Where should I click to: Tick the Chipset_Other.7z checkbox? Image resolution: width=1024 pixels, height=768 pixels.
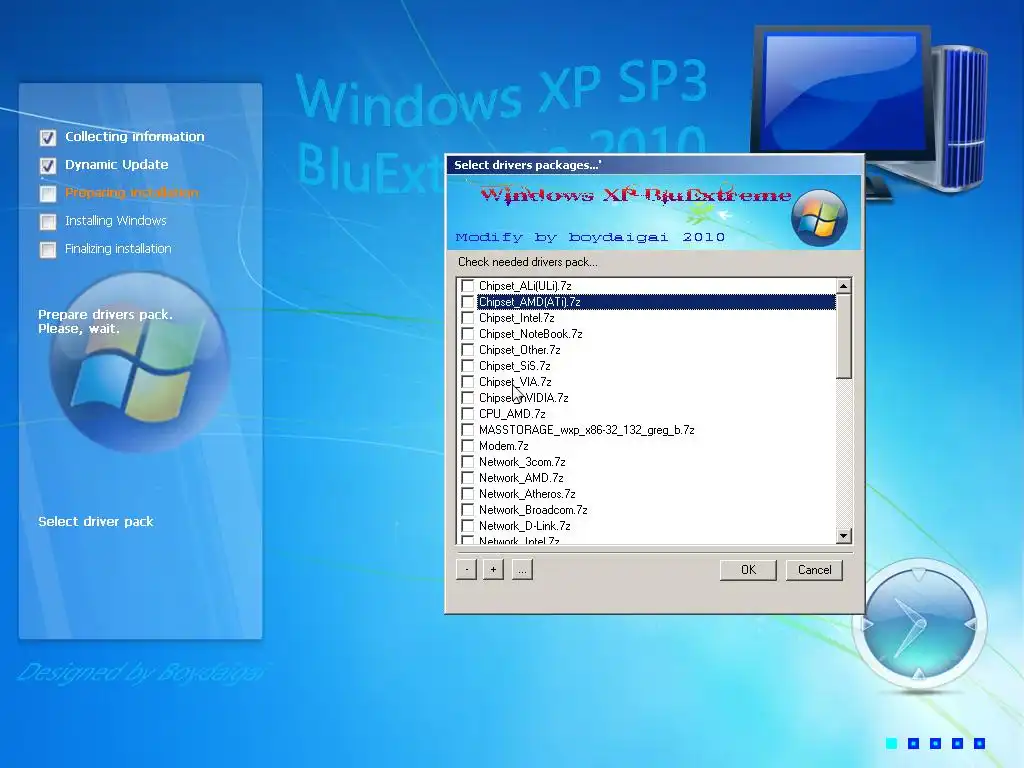(x=468, y=350)
